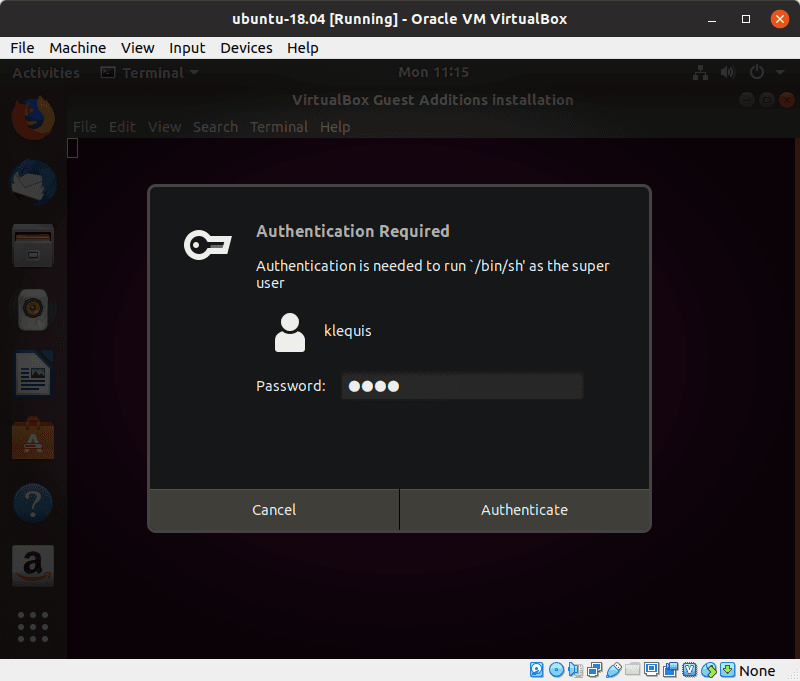Click the display settings status bar icon

(652, 670)
